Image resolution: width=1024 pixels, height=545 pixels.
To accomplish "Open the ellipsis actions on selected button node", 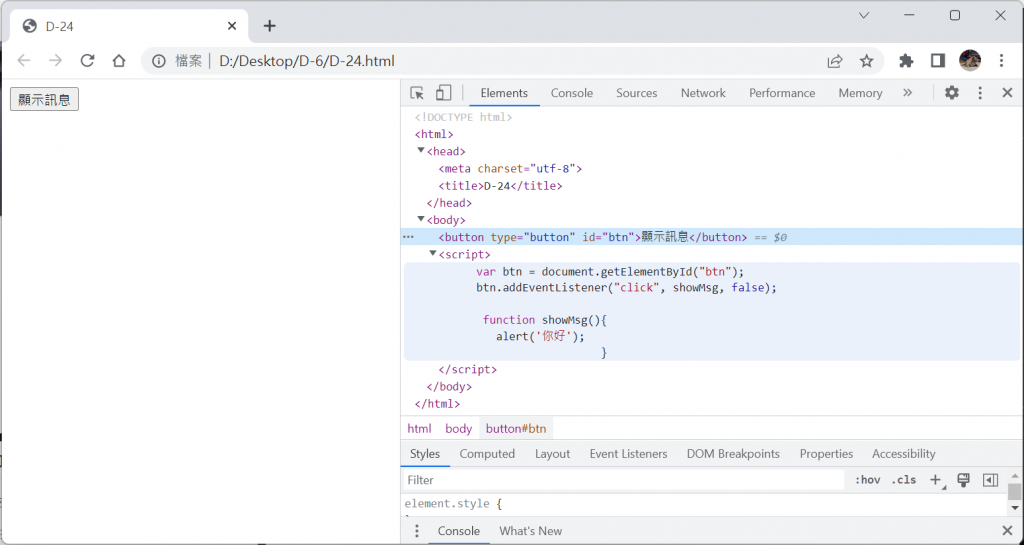I will coord(409,237).
